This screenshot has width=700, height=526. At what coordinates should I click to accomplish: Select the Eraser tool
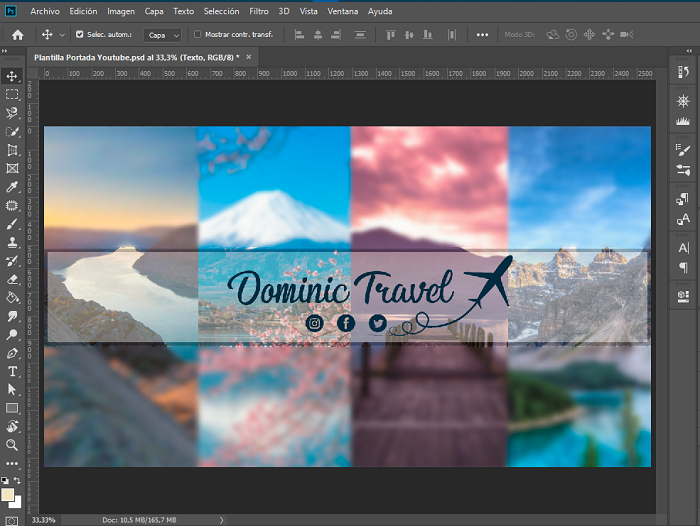[x=12, y=280]
